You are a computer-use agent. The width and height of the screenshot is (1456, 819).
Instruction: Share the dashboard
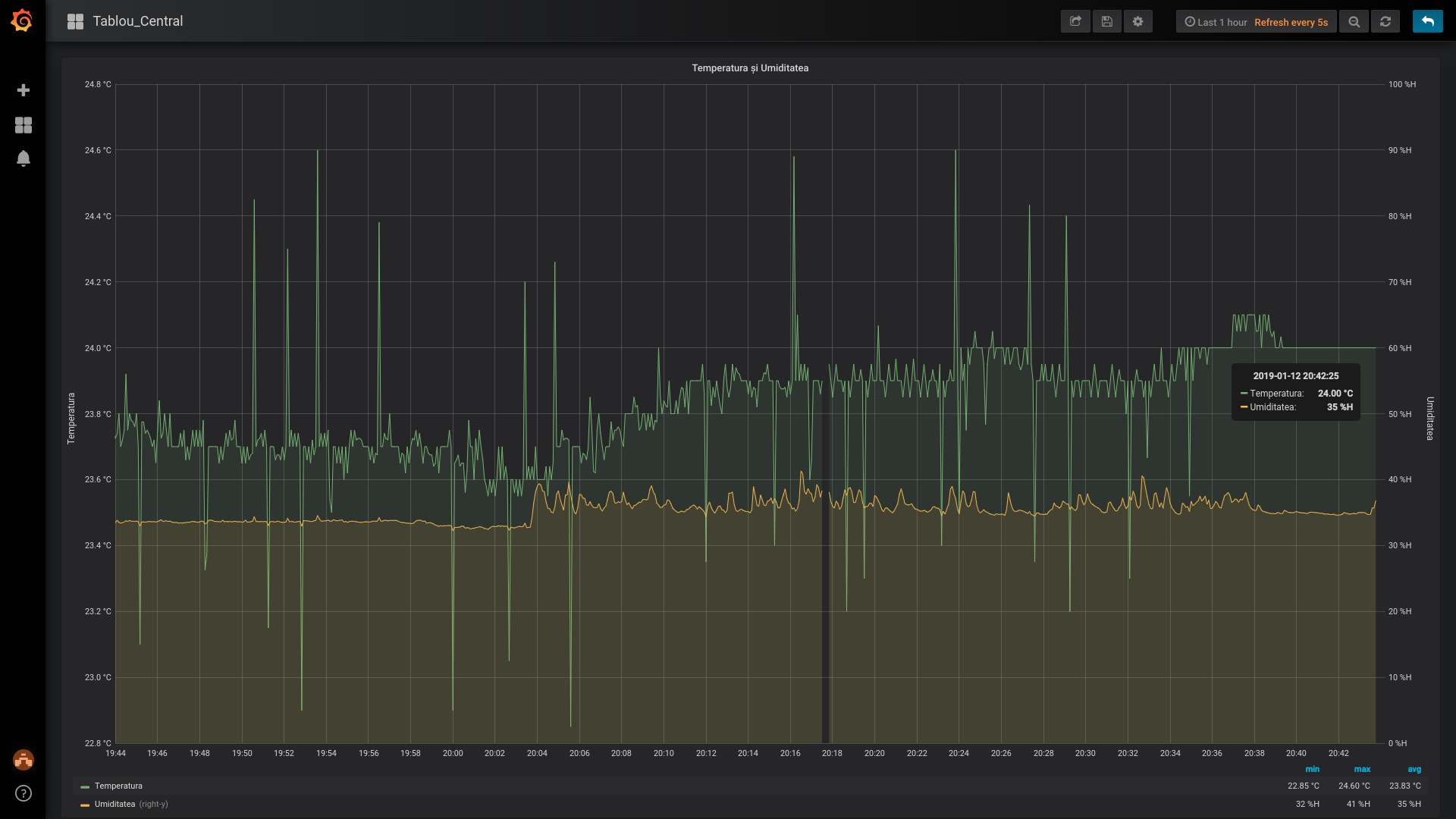(x=1075, y=21)
